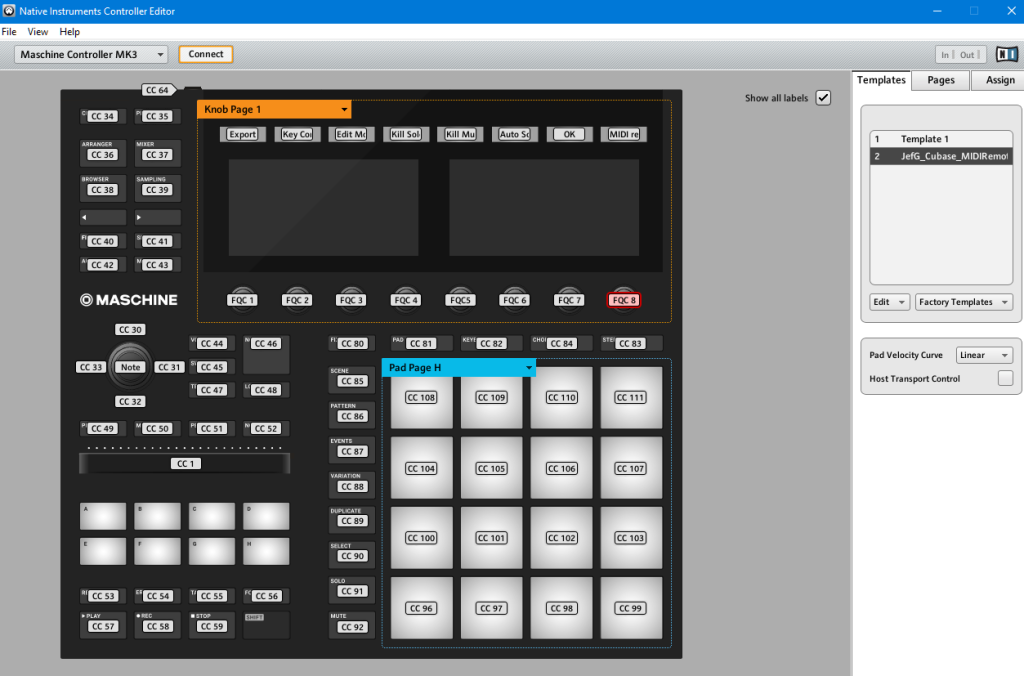Select encoder down direction CC 32

[130, 401]
